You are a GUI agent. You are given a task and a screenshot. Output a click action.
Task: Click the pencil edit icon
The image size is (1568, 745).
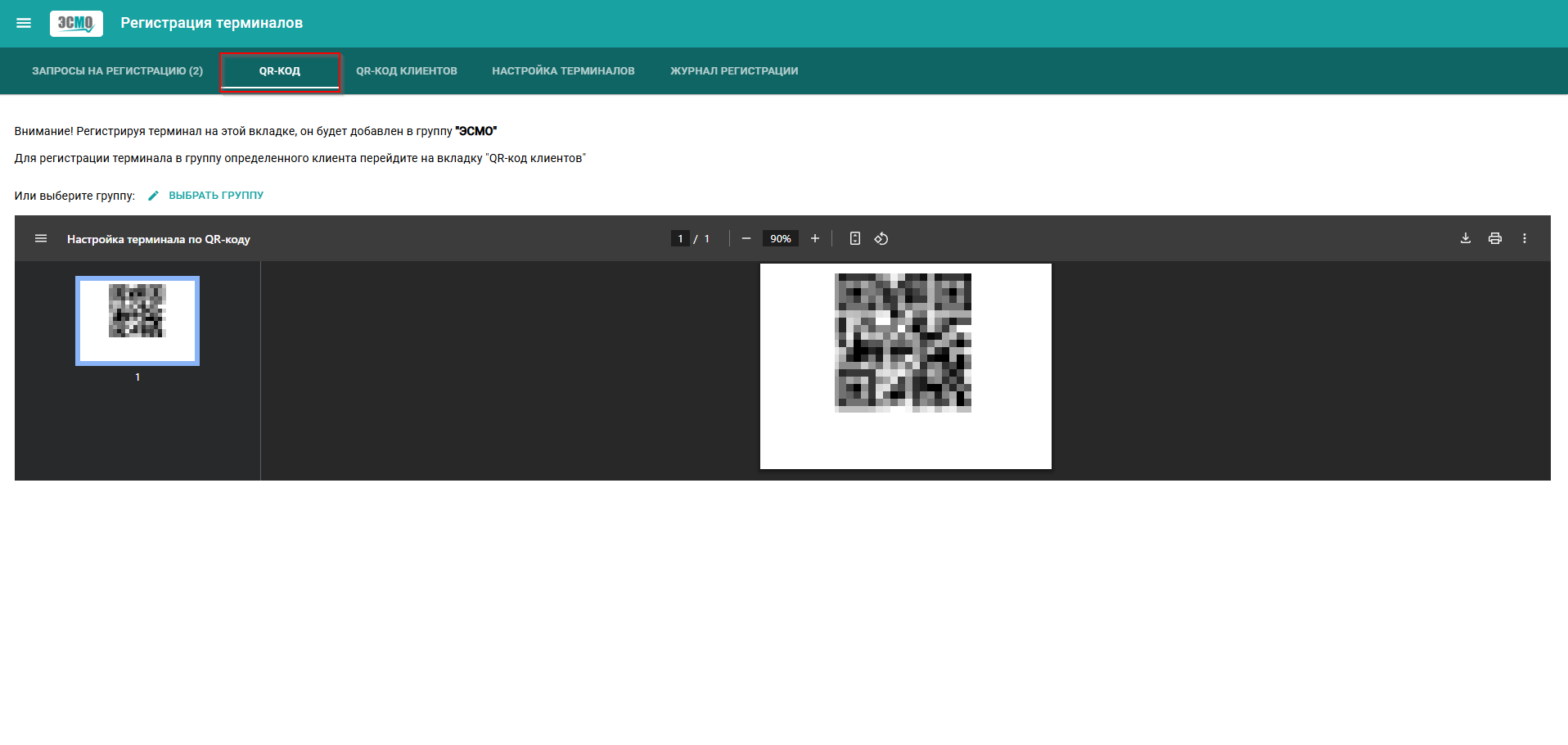point(153,196)
